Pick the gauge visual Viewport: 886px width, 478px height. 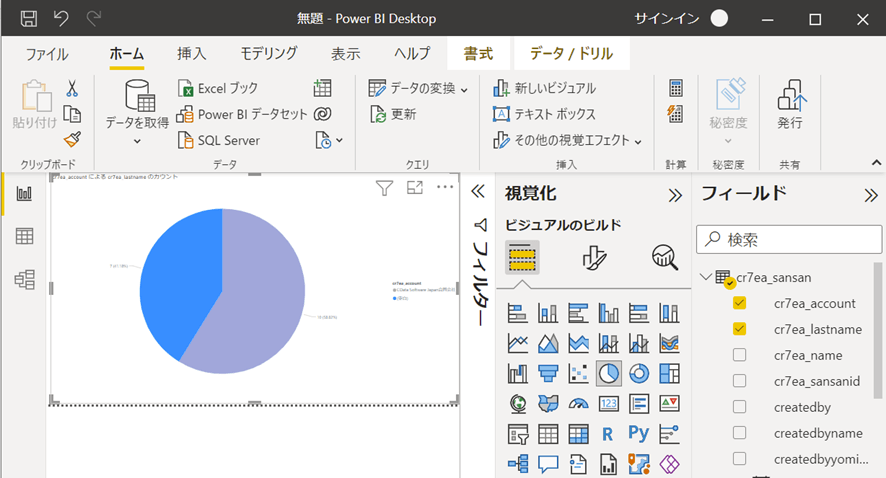coord(578,403)
